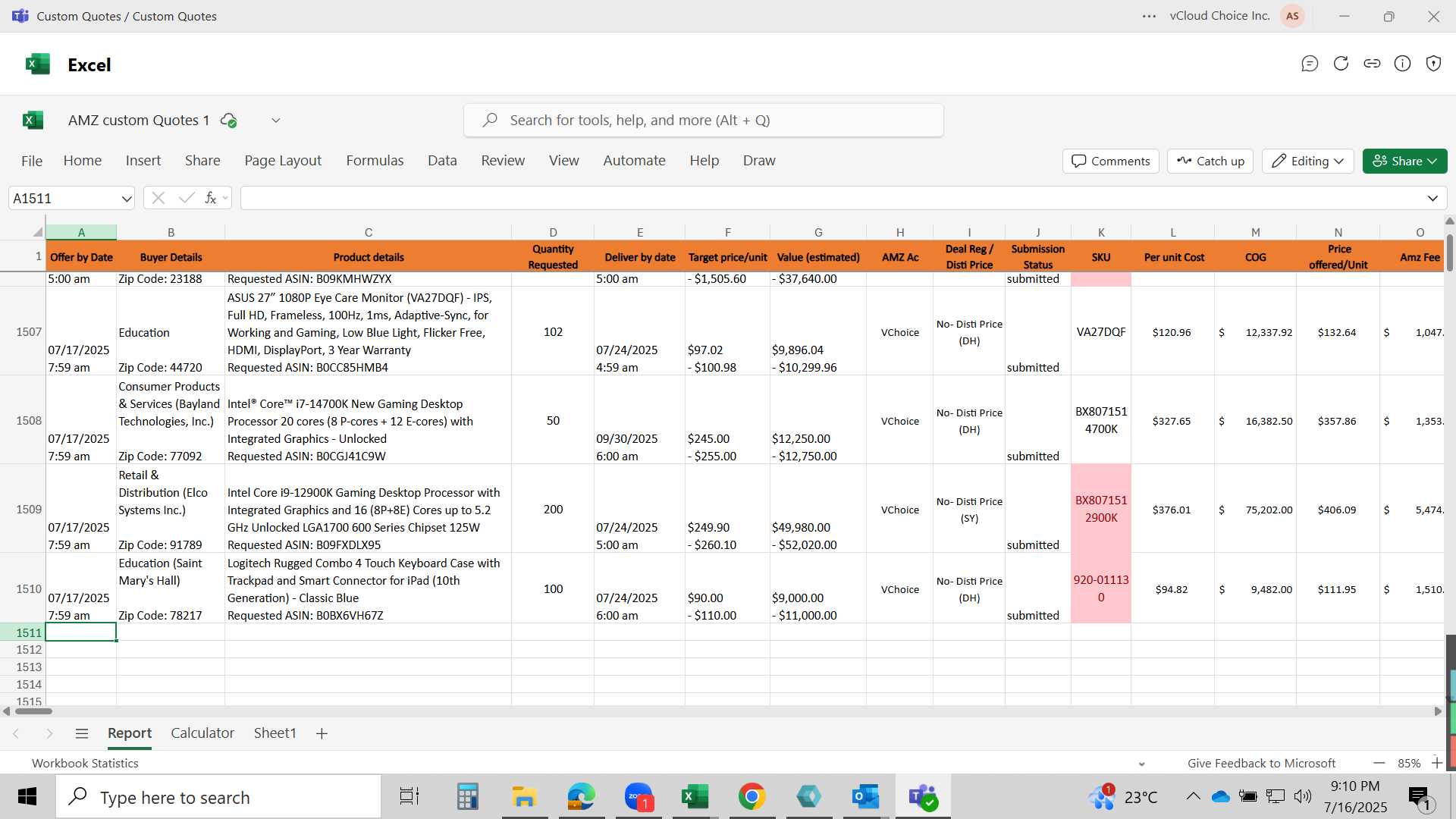1456x819 pixels.
Task: Open the Task View taskbar icon
Action: (x=409, y=796)
